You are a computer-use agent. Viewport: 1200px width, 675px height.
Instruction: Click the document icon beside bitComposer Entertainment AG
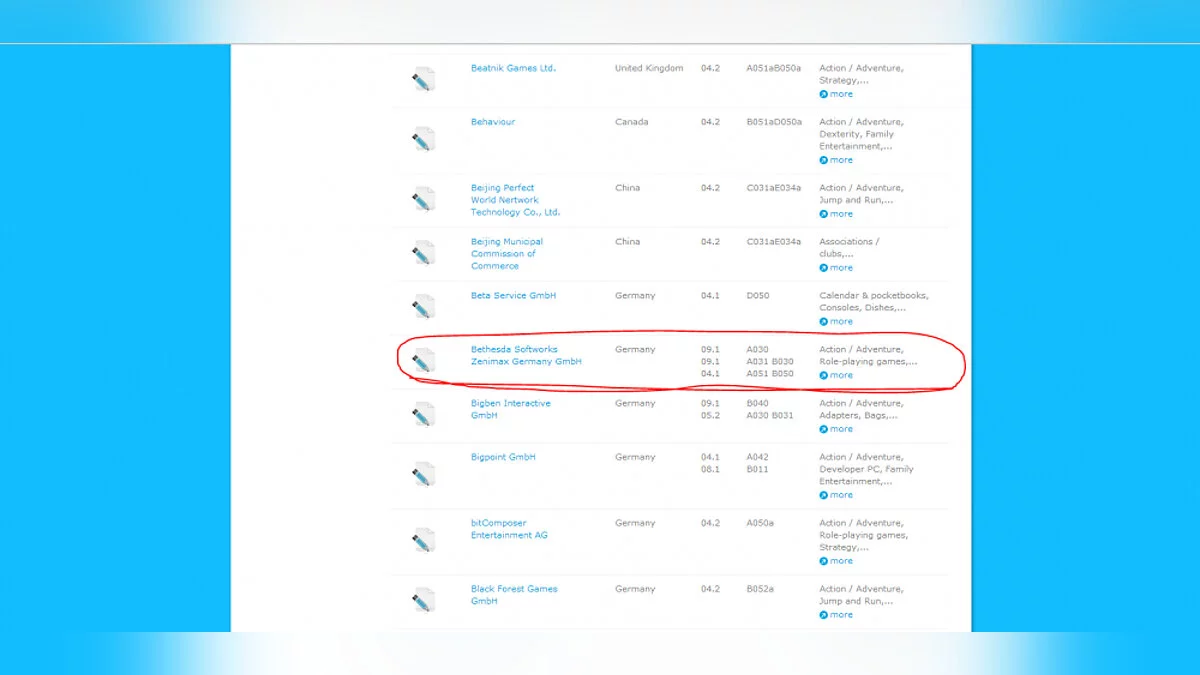(424, 541)
